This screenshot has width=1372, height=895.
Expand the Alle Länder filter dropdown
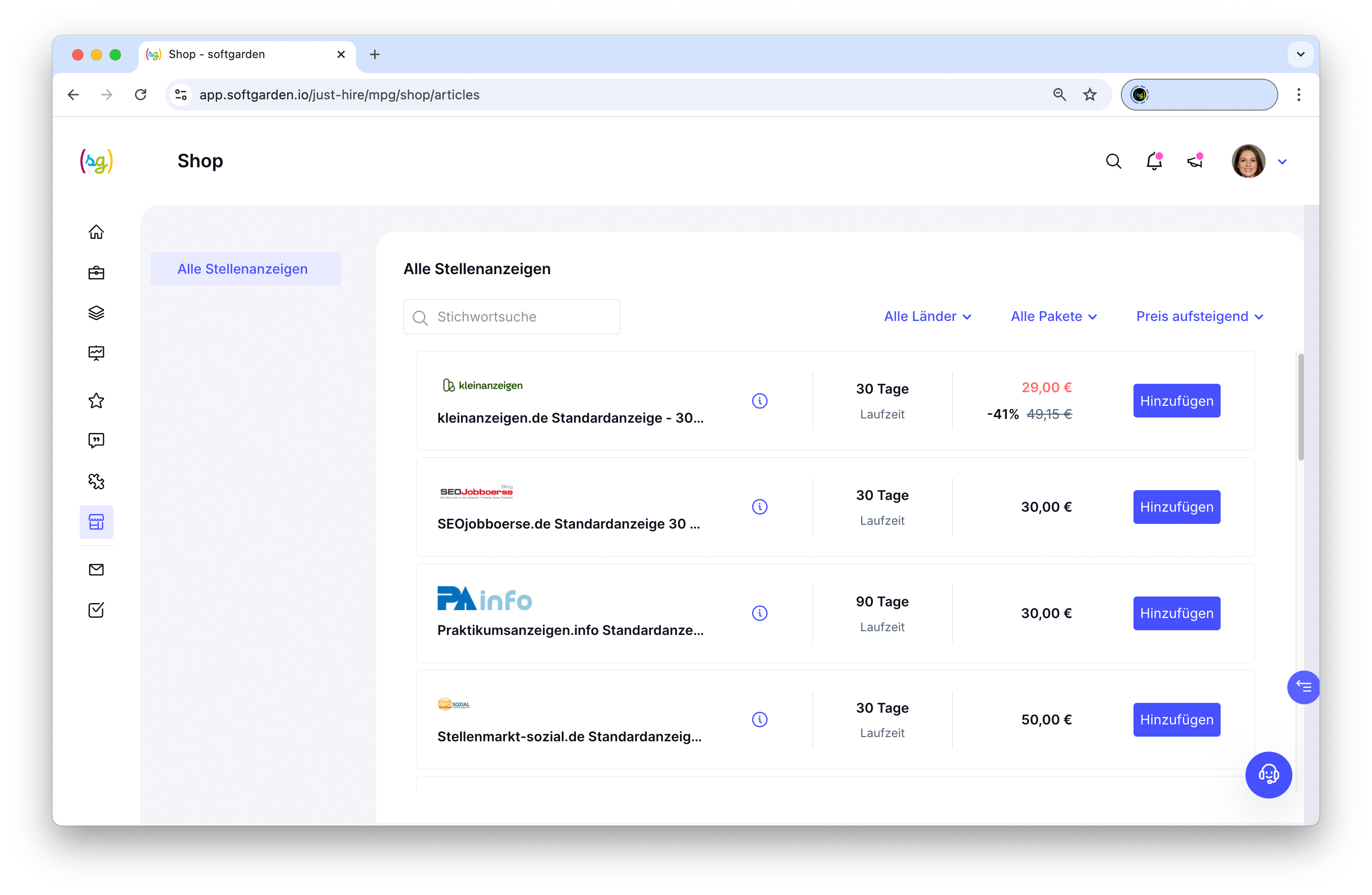927,316
